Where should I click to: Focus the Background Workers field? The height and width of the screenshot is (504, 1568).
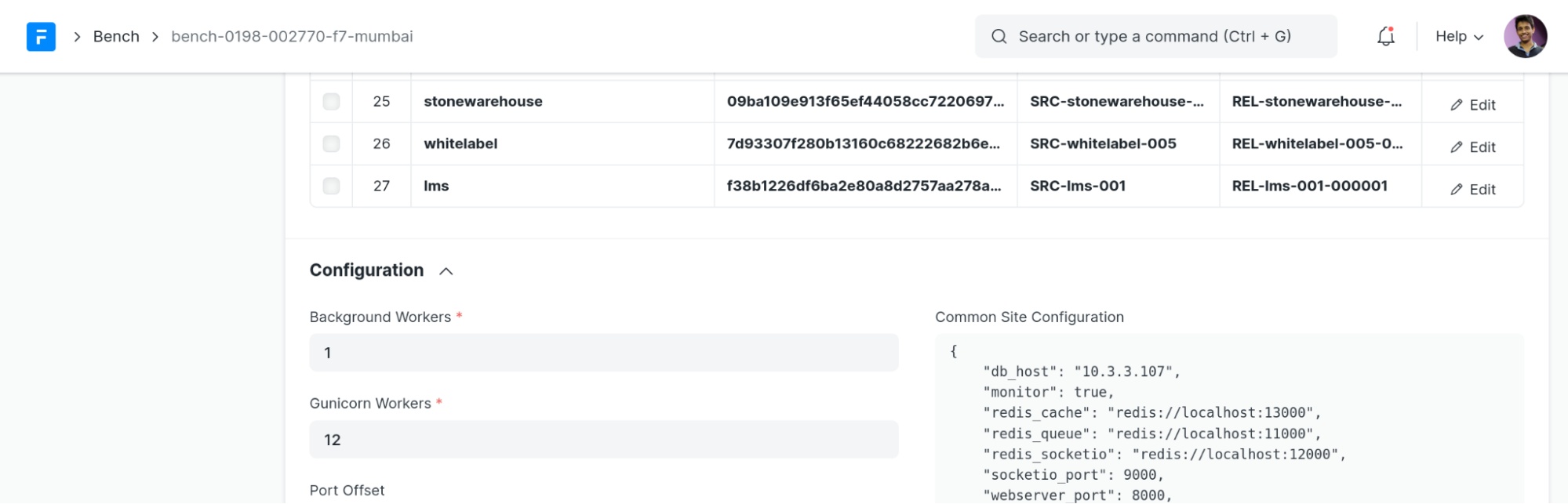click(x=603, y=353)
